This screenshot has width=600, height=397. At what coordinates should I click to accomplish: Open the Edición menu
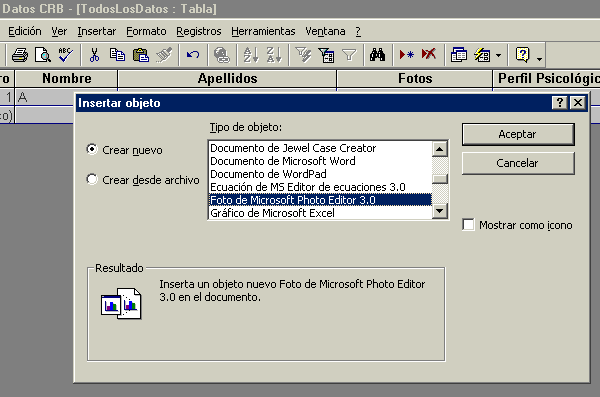(x=25, y=31)
